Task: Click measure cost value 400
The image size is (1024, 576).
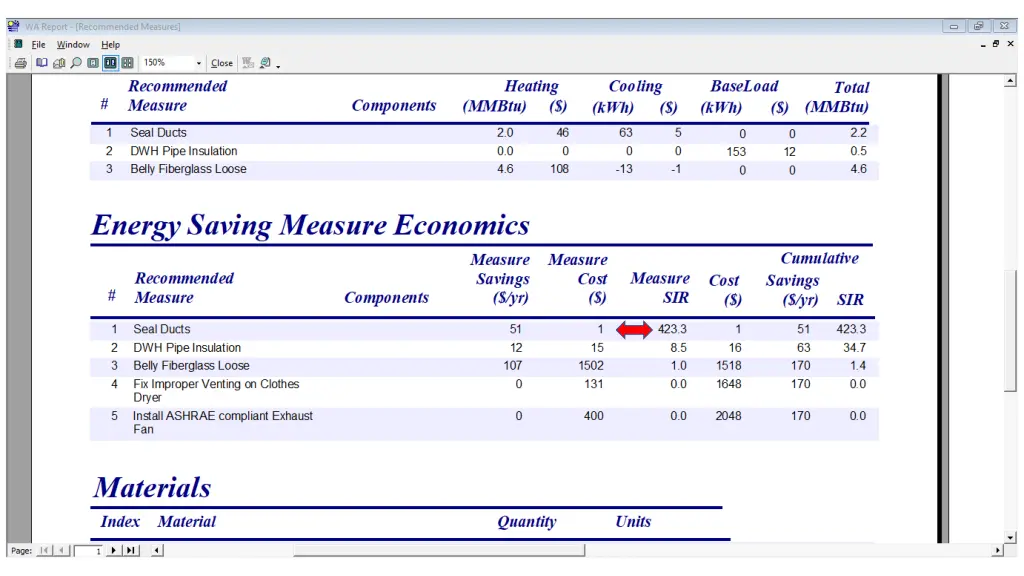Action: click(594, 416)
